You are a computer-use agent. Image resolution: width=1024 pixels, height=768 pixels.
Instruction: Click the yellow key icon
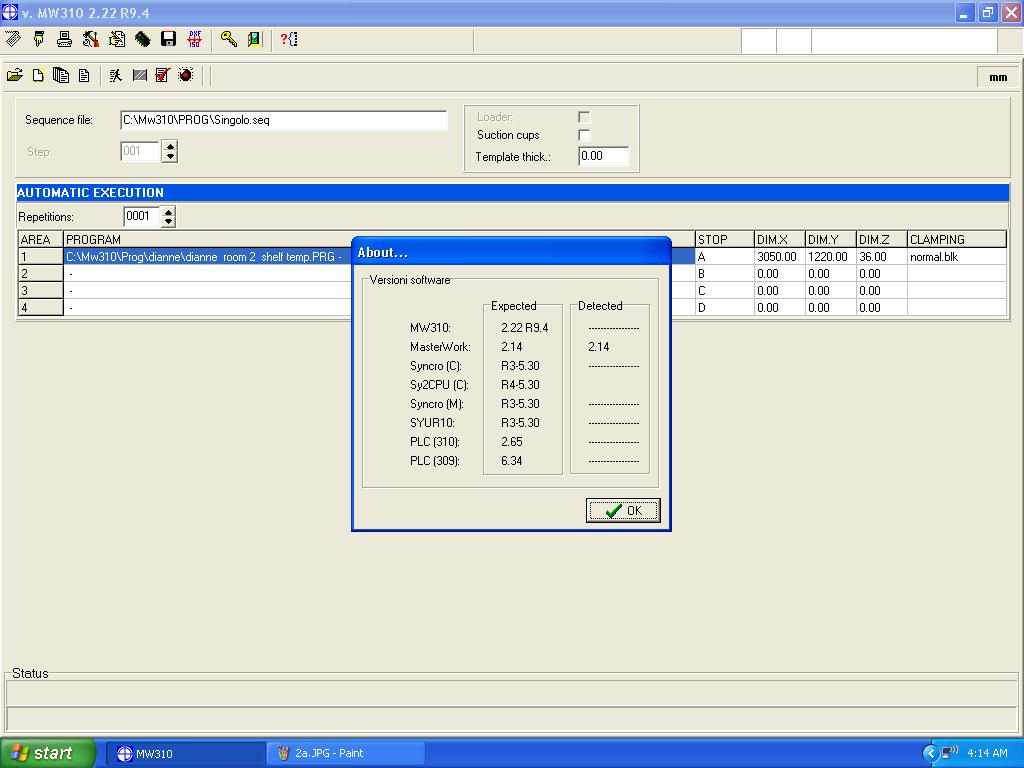click(x=229, y=39)
